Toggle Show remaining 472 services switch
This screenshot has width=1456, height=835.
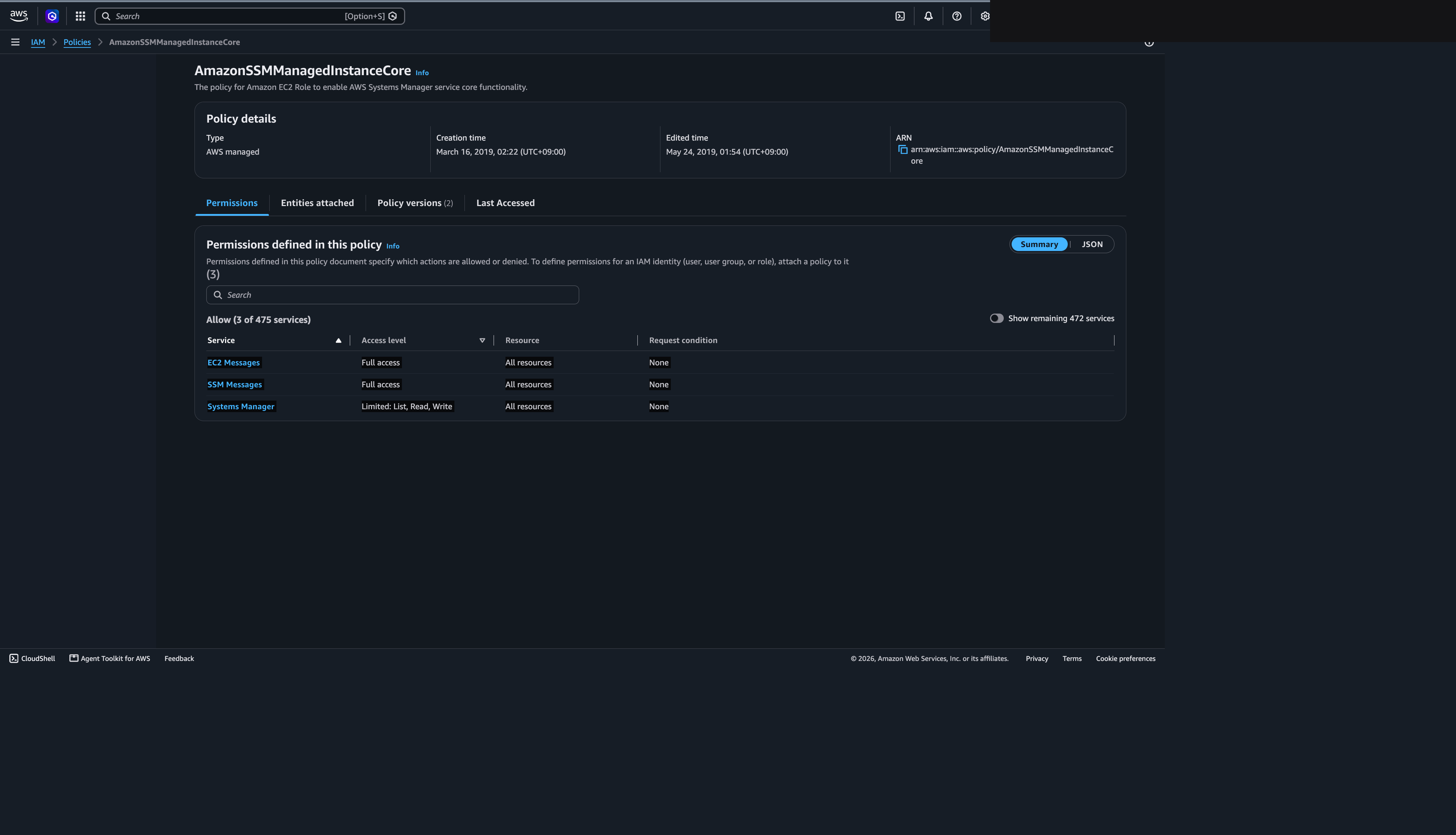tap(996, 318)
